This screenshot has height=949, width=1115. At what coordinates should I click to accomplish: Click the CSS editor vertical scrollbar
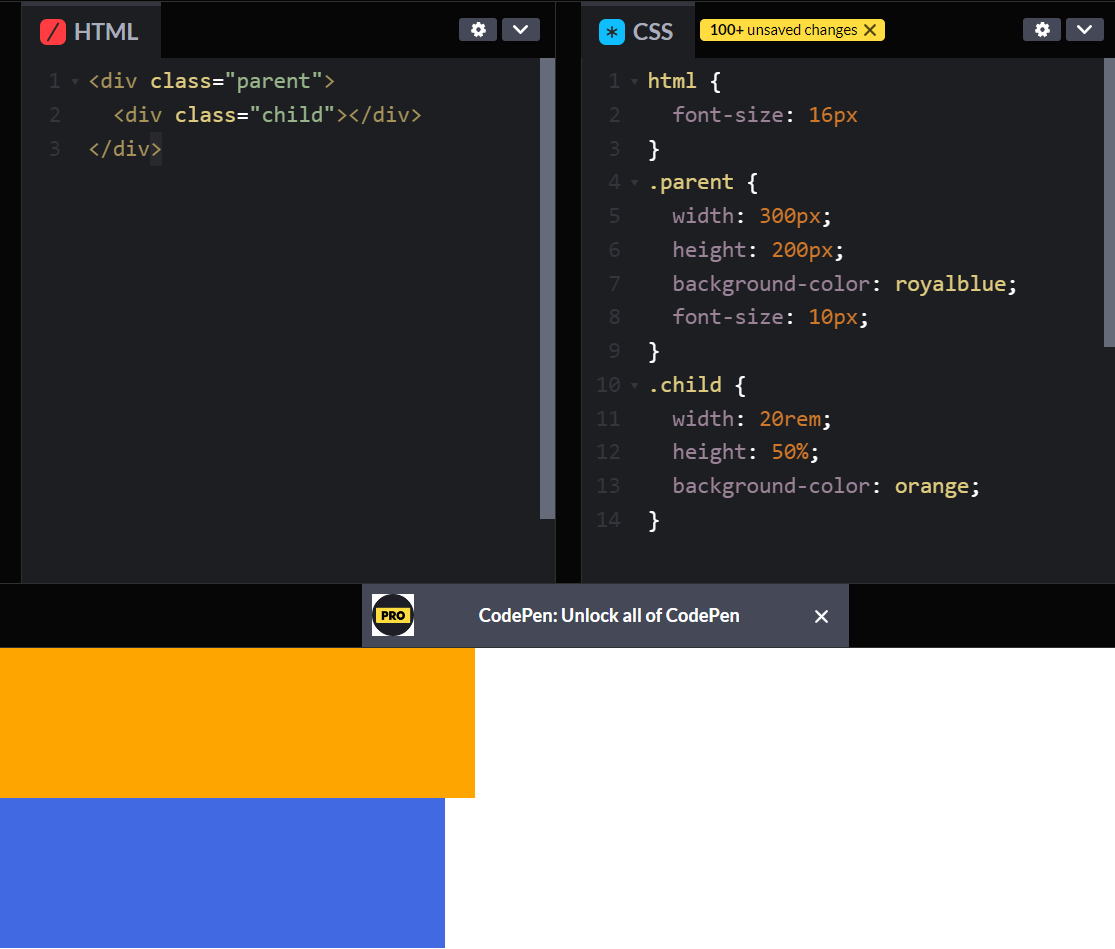[1109, 203]
